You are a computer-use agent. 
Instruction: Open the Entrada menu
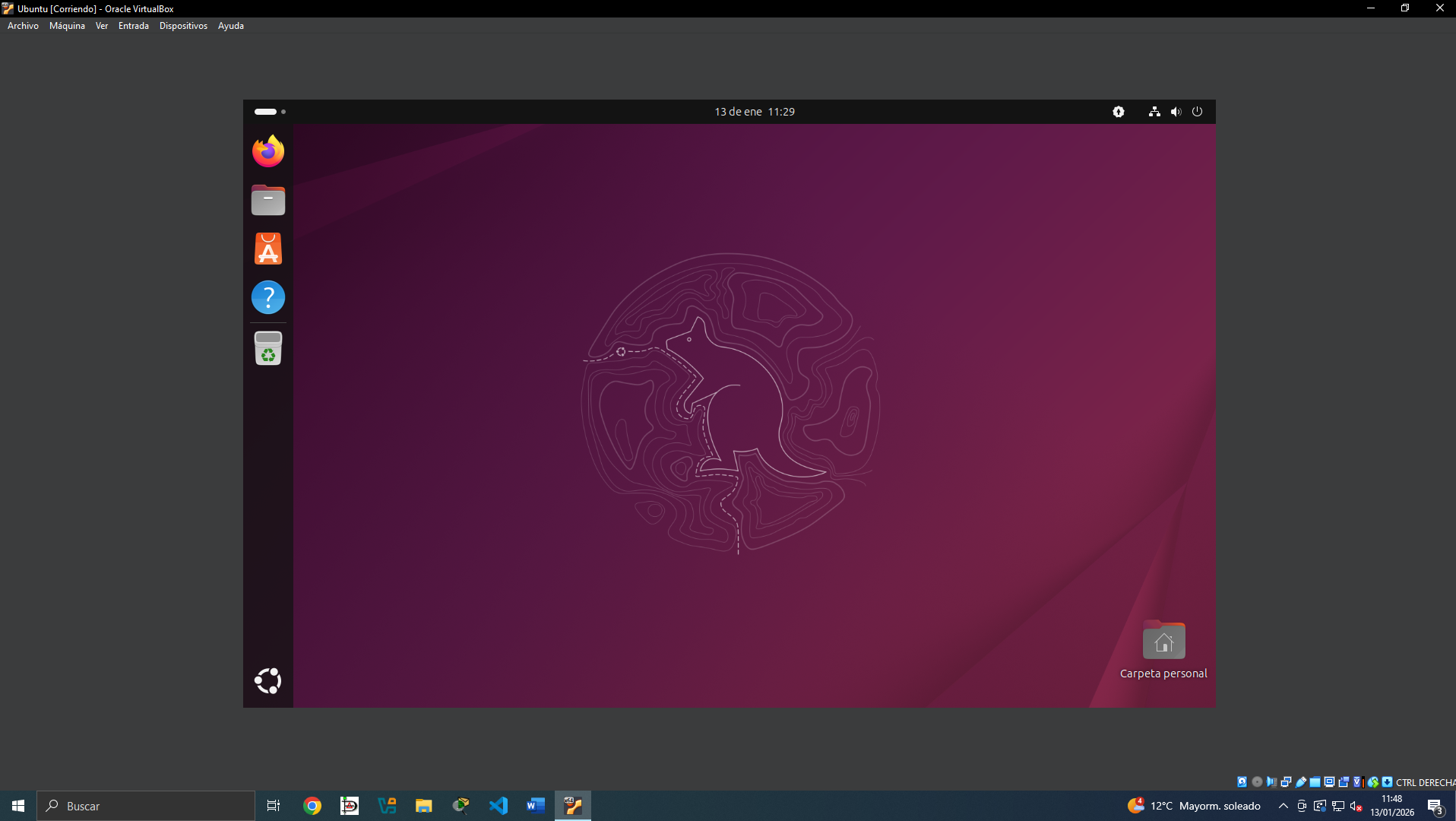(x=134, y=26)
